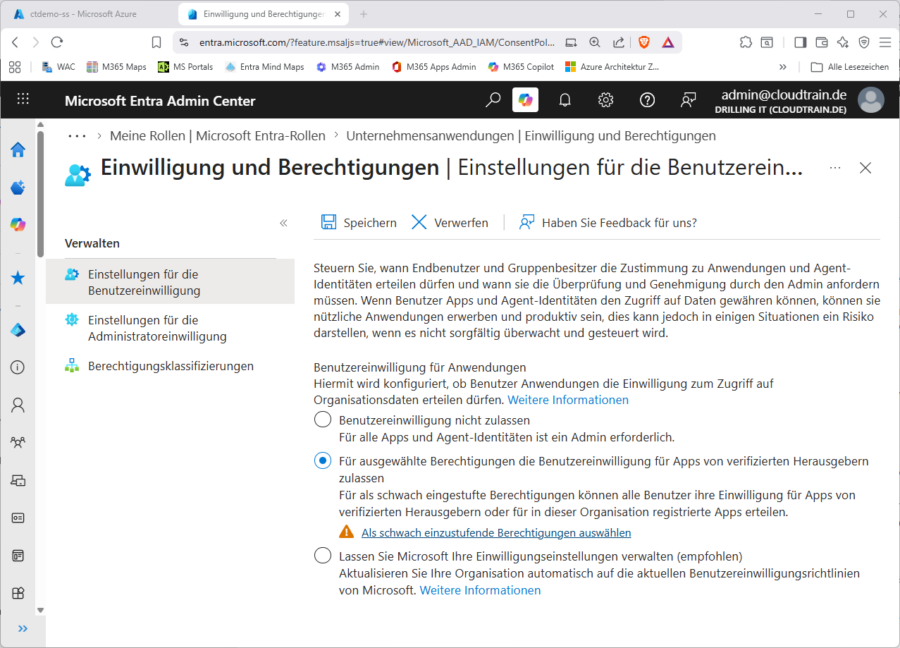
Task: Open Brave Shields lion icon
Action: tap(644, 42)
